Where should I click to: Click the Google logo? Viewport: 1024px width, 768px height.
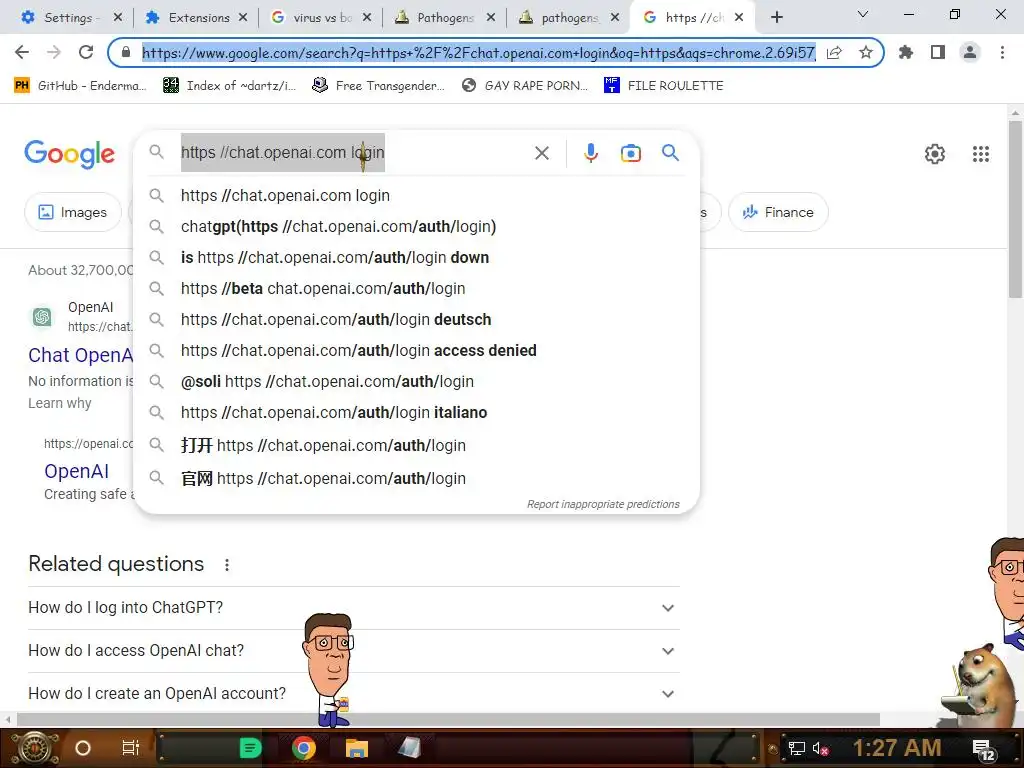(70, 154)
